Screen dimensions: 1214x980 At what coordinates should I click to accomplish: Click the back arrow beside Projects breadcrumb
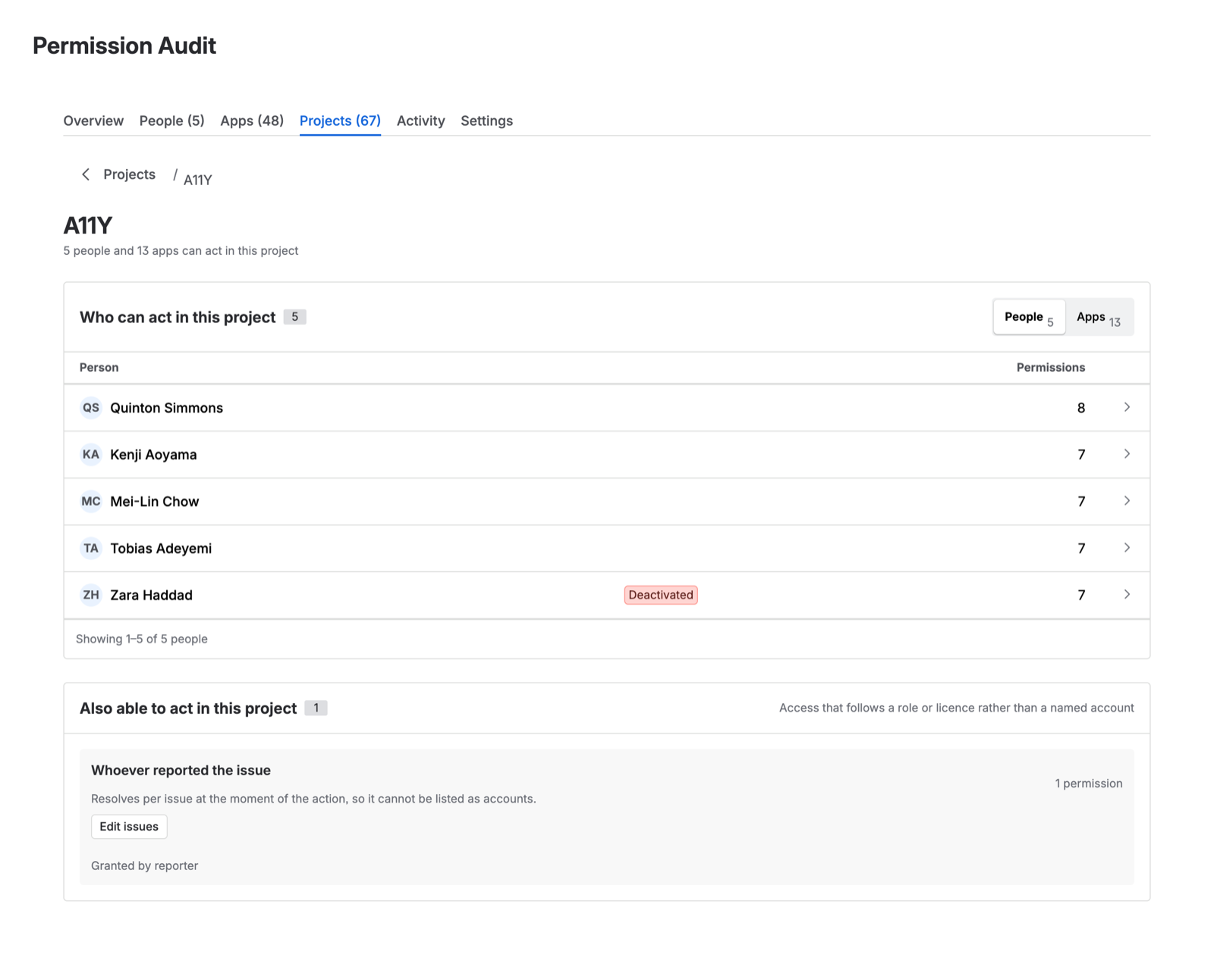pos(86,174)
